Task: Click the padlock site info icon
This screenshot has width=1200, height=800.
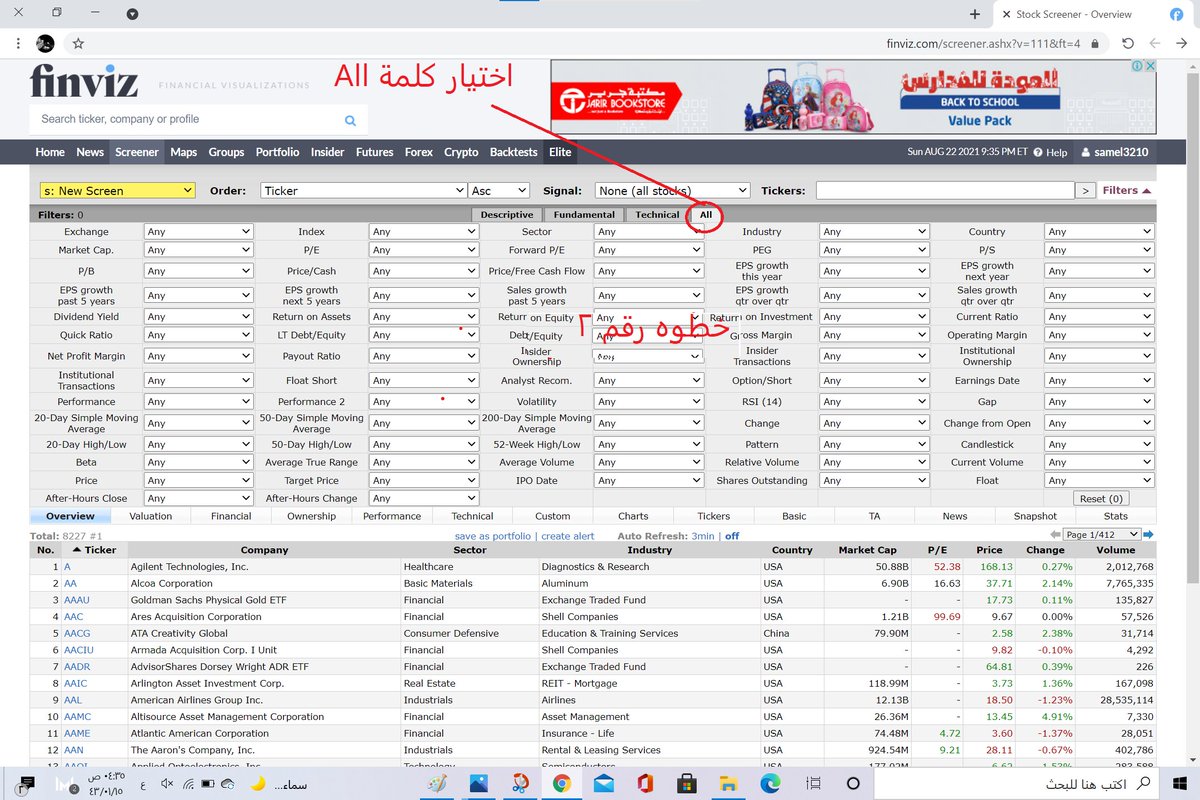Action: [1095, 44]
